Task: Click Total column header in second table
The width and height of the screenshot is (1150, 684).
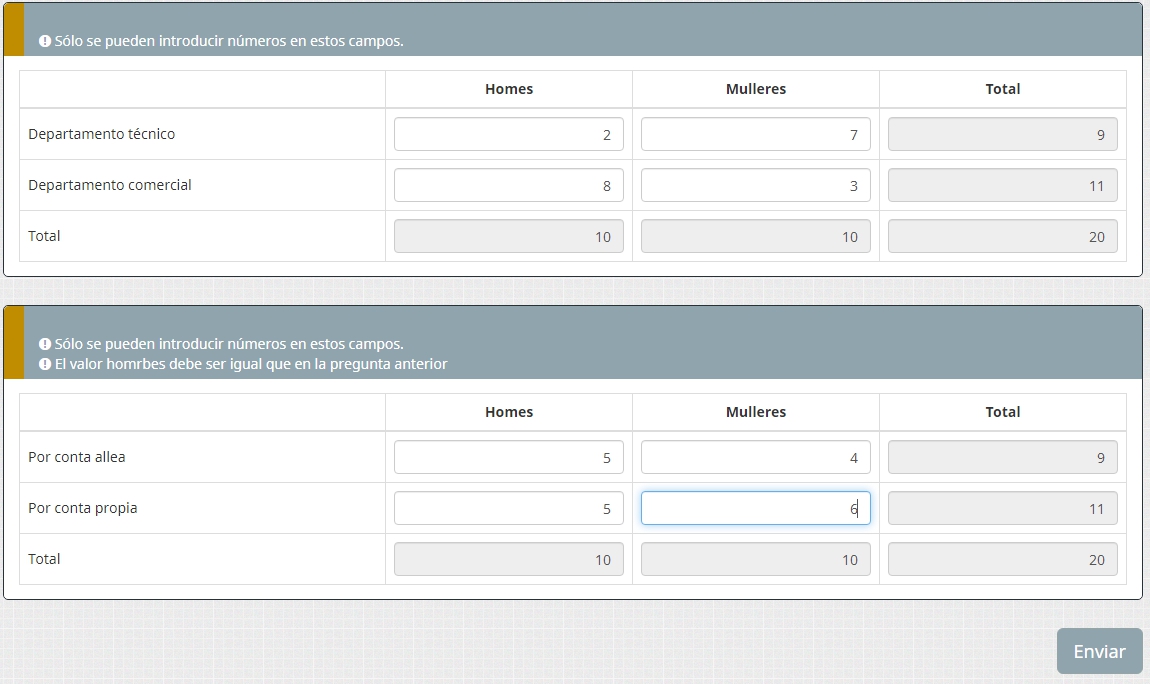Action: [1003, 413]
